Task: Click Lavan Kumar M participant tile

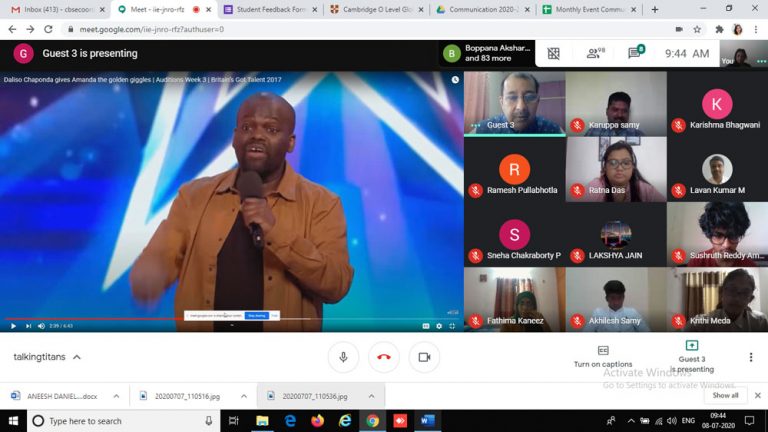Action: click(718, 169)
